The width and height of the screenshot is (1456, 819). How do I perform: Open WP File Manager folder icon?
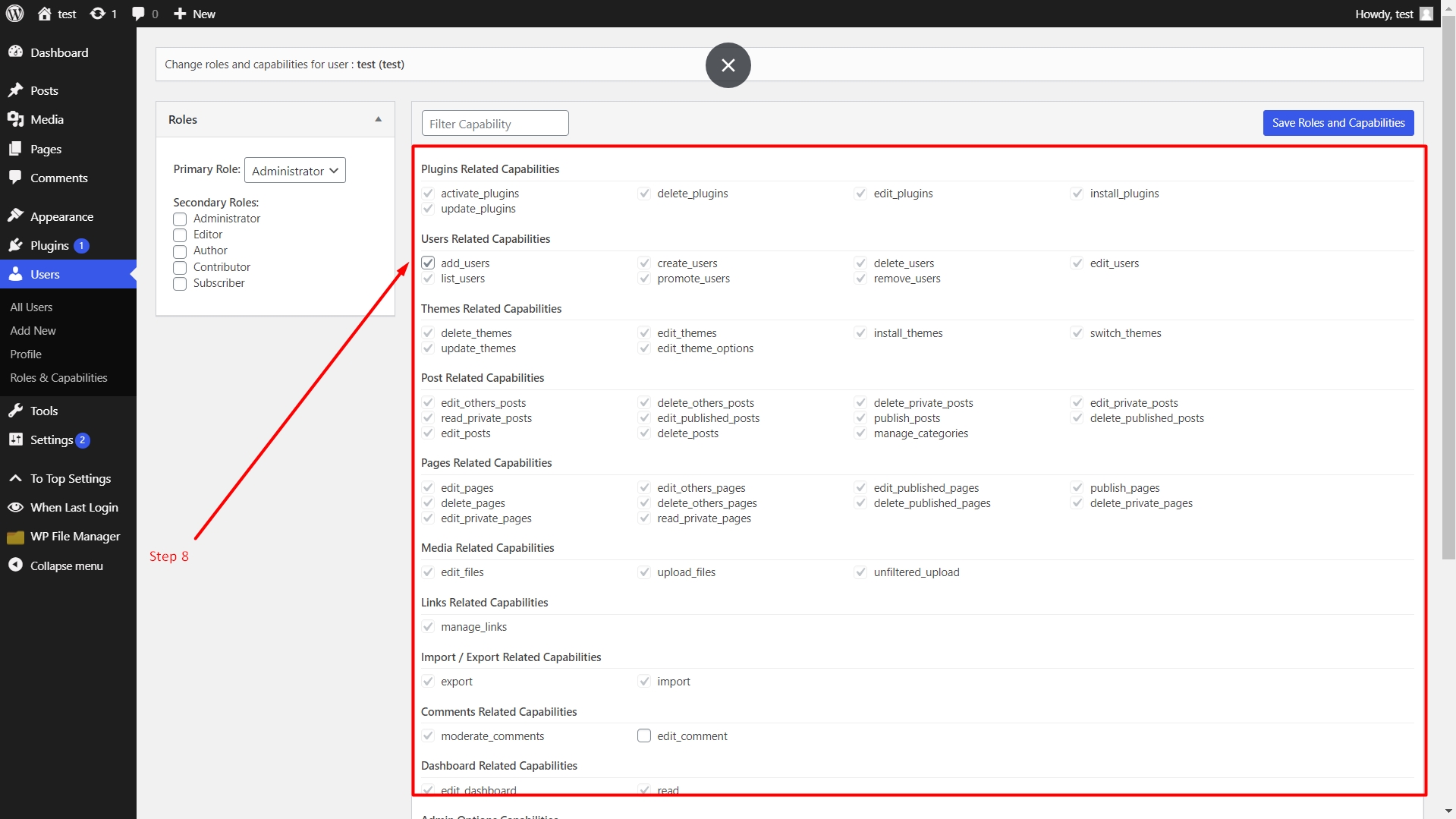click(15, 537)
